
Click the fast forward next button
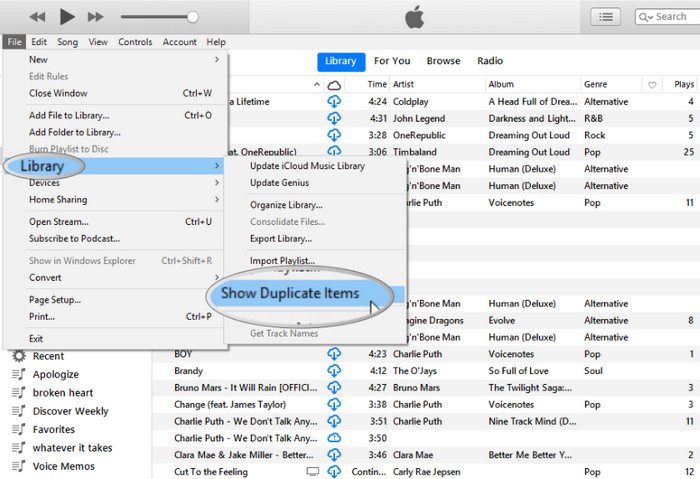[x=96, y=17]
